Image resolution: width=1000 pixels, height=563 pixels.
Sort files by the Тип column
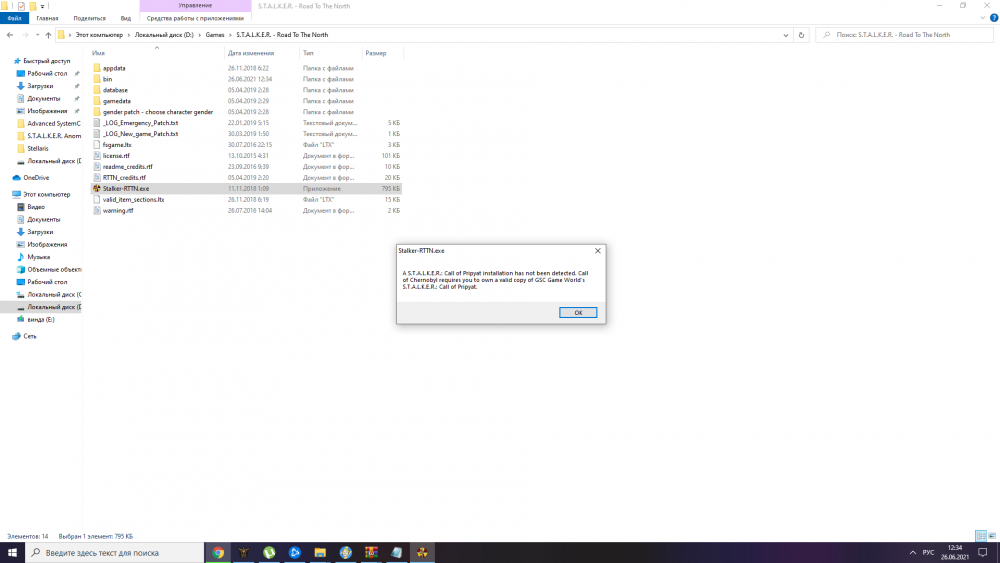point(308,53)
